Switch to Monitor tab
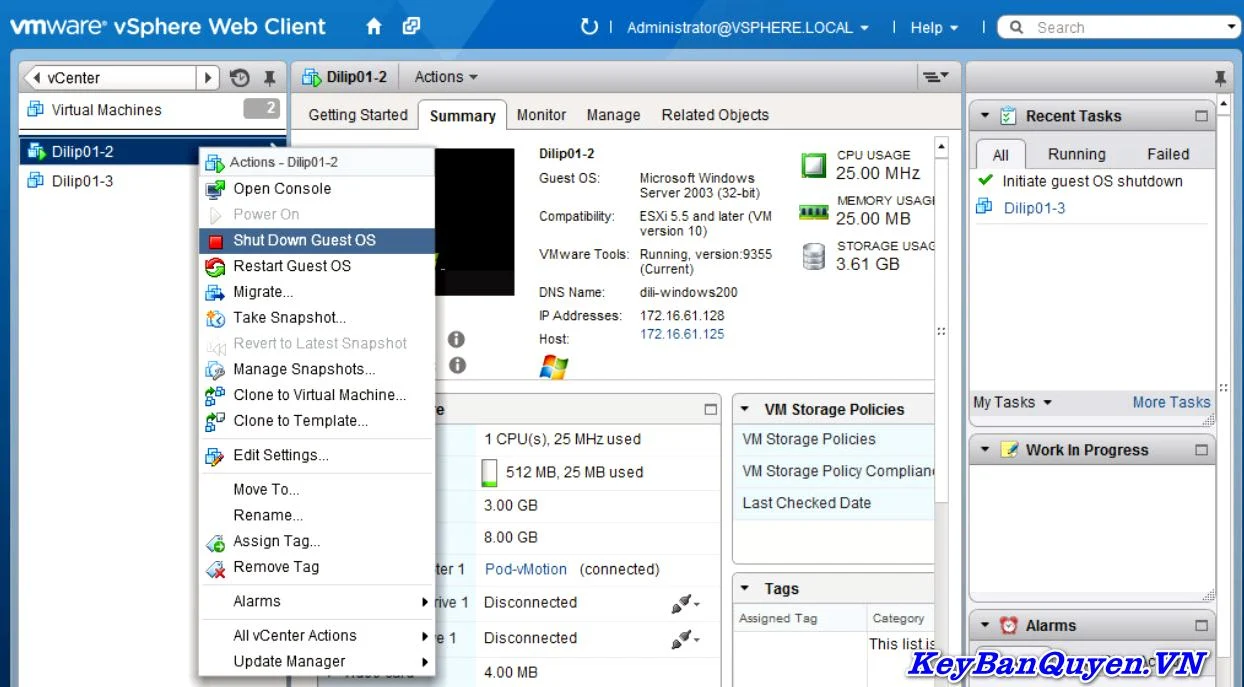The width and height of the screenshot is (1244, 687). (x=541, y=115)
